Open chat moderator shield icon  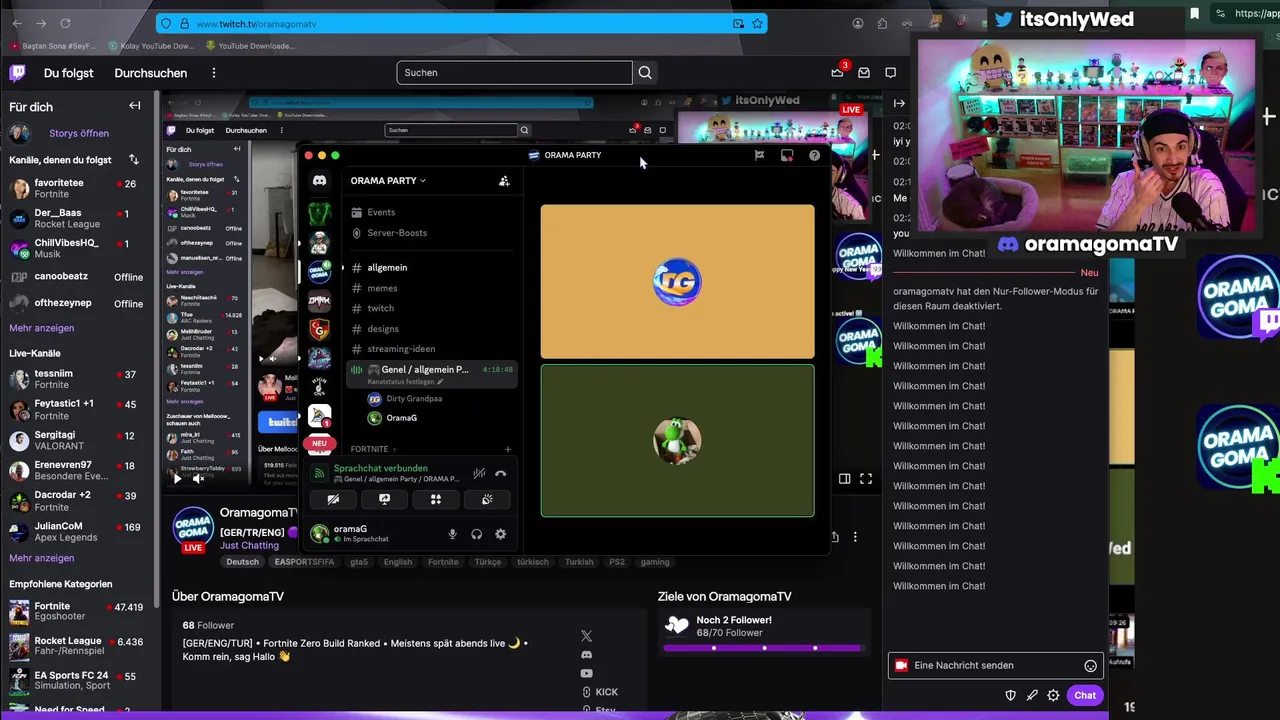(x=1010, y=696)
